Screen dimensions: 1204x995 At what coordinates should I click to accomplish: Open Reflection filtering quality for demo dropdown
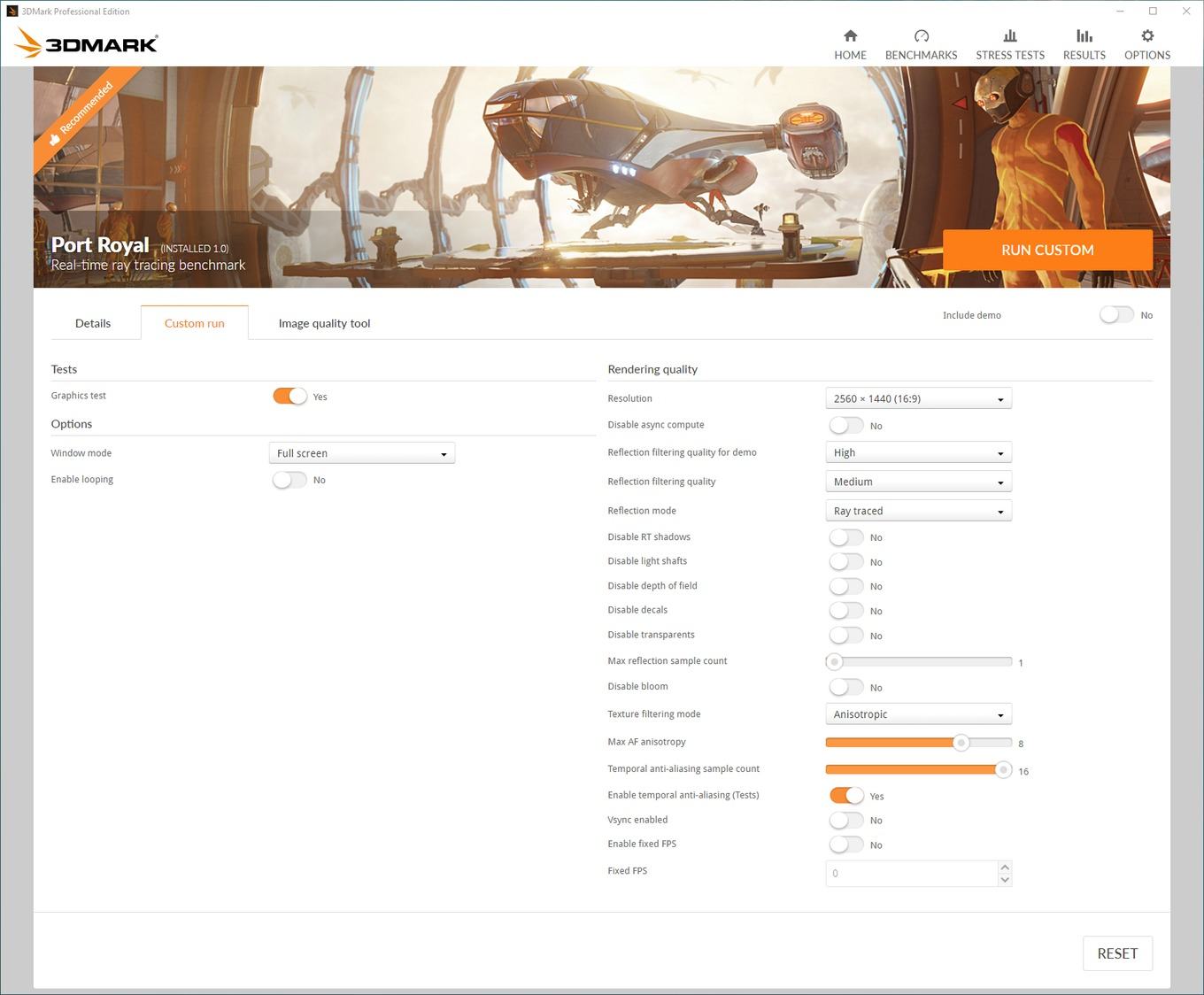coord(918,452)
